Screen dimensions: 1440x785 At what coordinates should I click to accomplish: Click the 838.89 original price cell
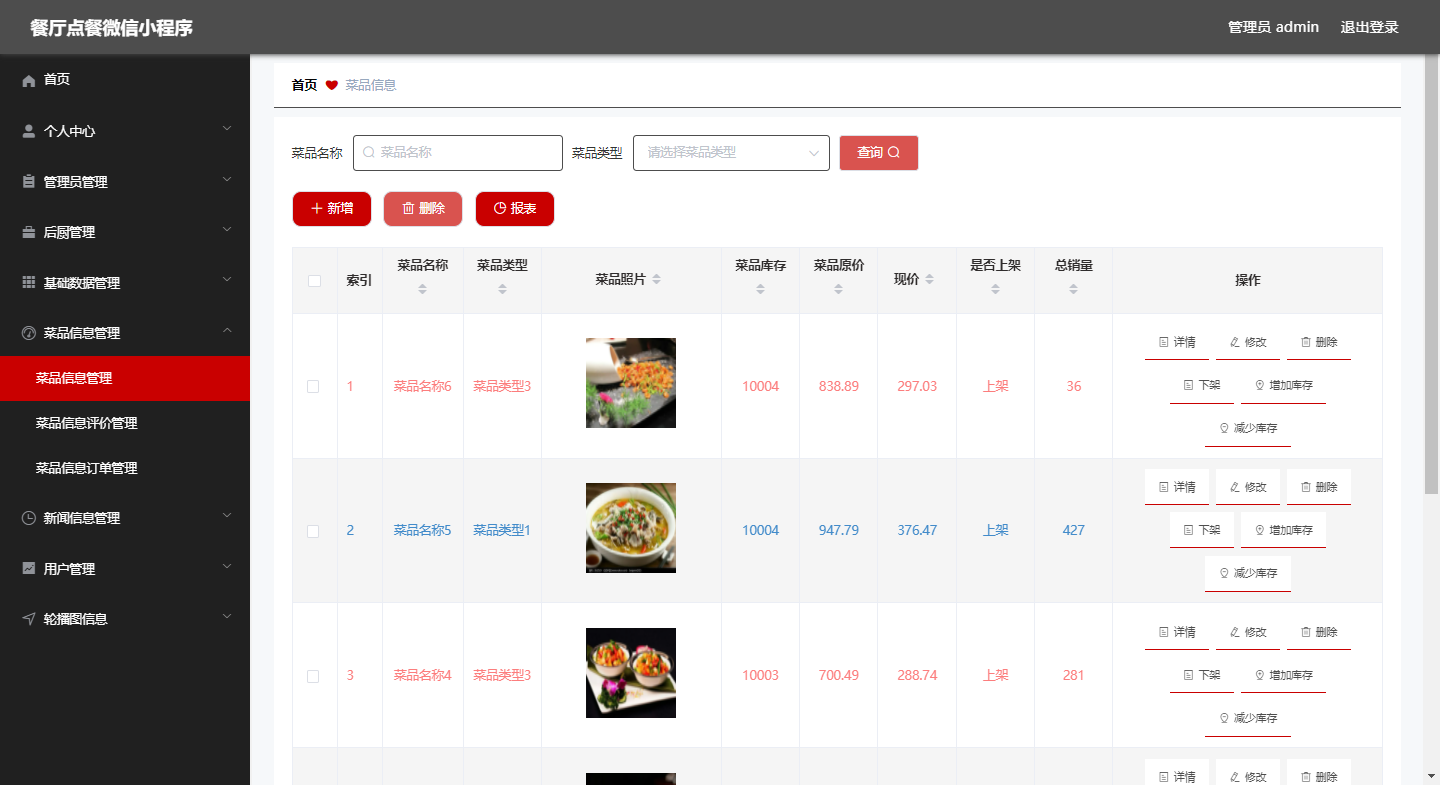838,386
